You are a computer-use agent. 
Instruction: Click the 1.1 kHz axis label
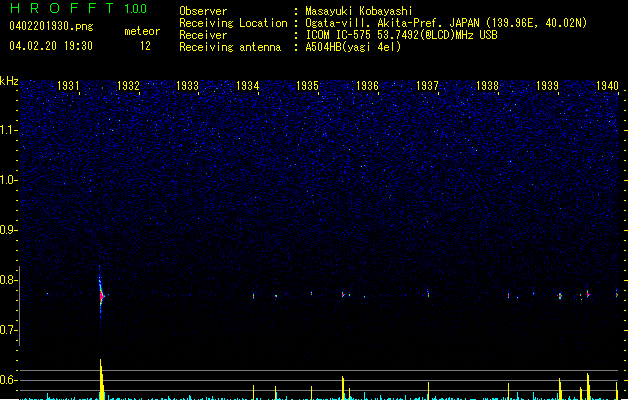[x=9, y=130]
